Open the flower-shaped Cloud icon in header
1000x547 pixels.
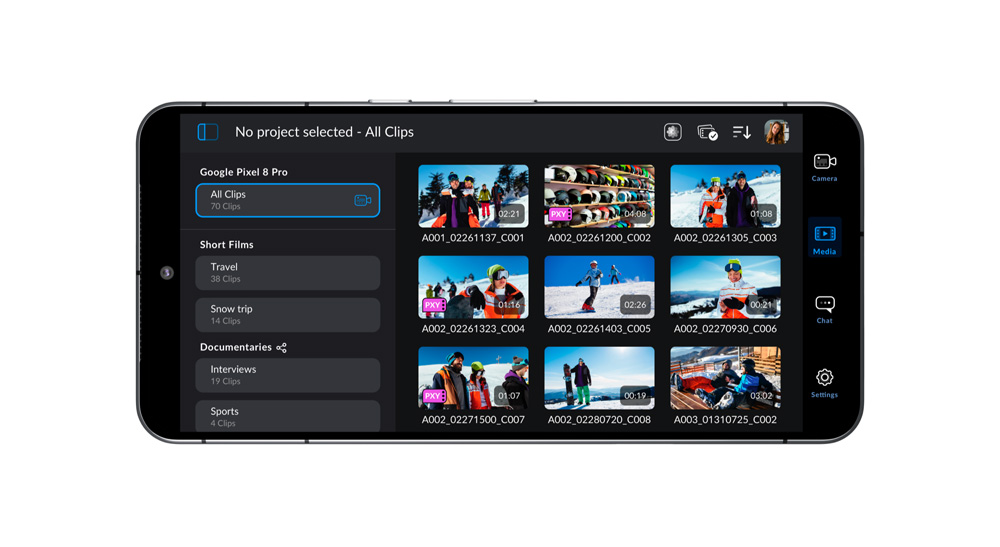click(673, 132)
